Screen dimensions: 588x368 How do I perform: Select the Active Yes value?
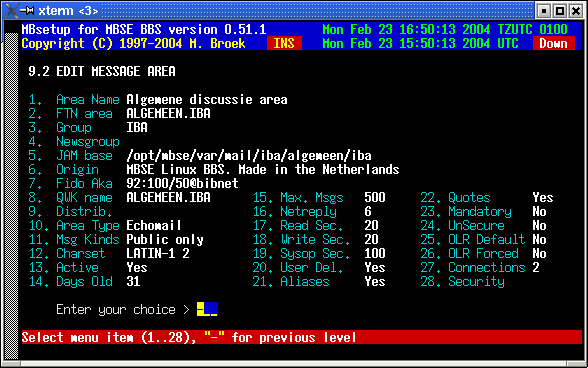137,267
